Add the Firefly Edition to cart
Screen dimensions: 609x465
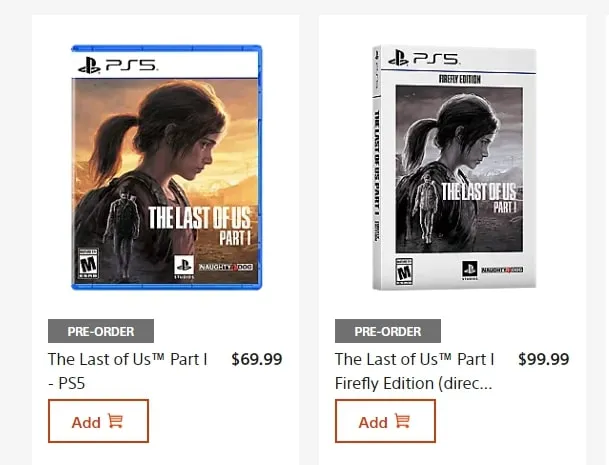[x=385, y=421]
